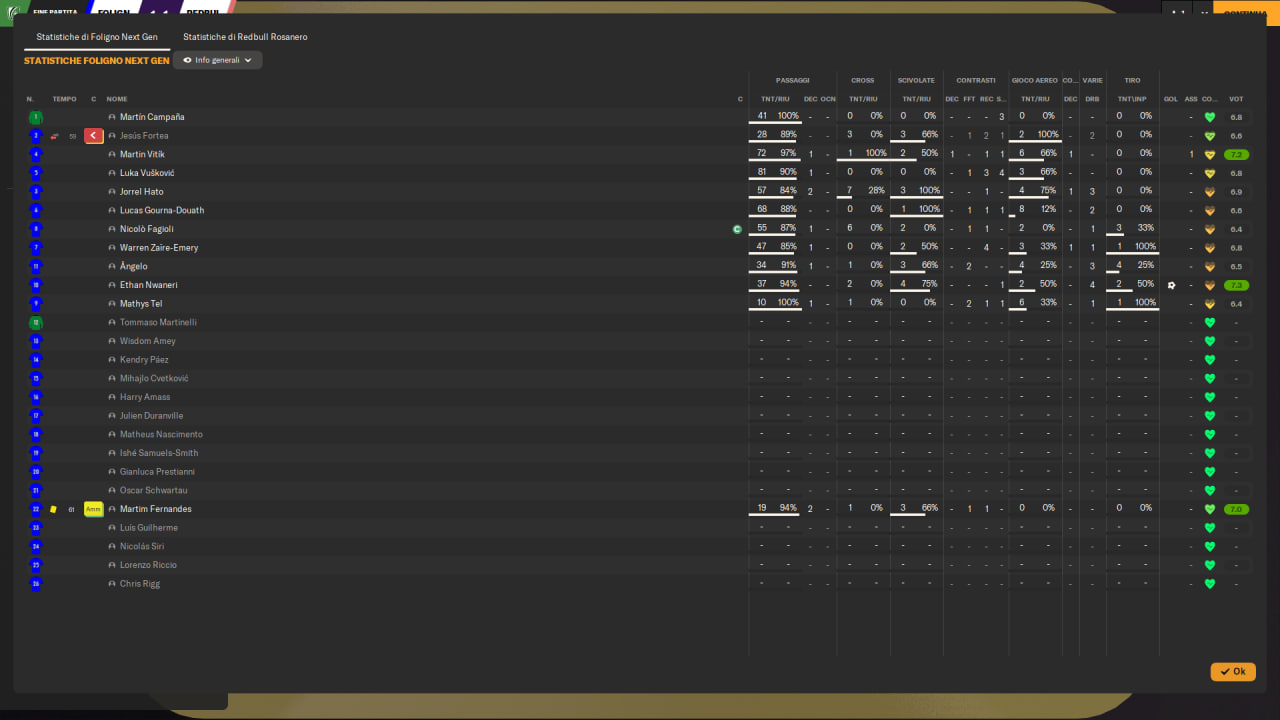This screenshot has height=720, width=1280.
Task: Open Ethan Nwaneri's player profile link
Action: point(149,285)
